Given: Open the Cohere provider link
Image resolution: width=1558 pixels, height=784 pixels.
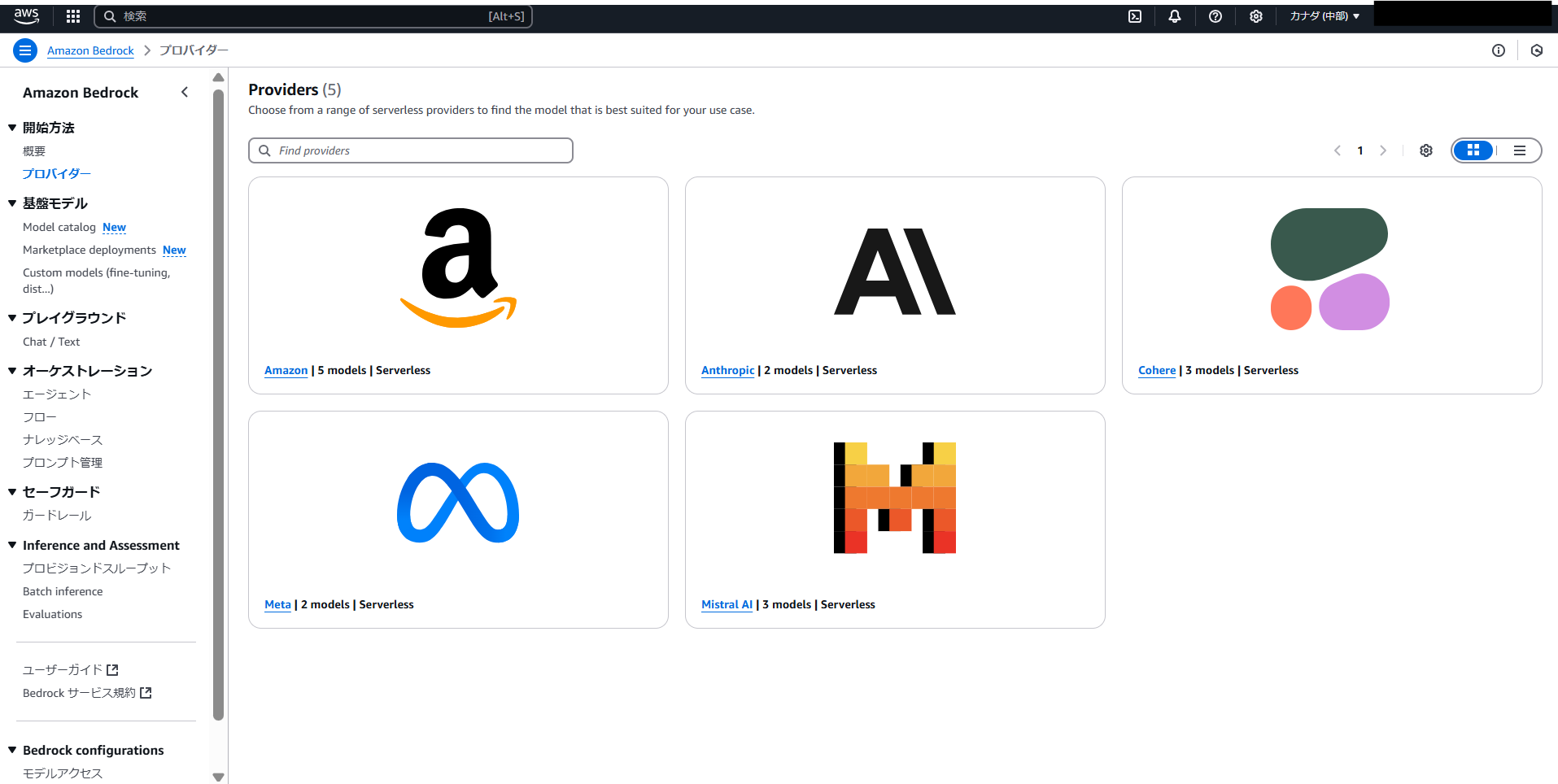Looking at the screenshot, I should [x=1157, y=370].
